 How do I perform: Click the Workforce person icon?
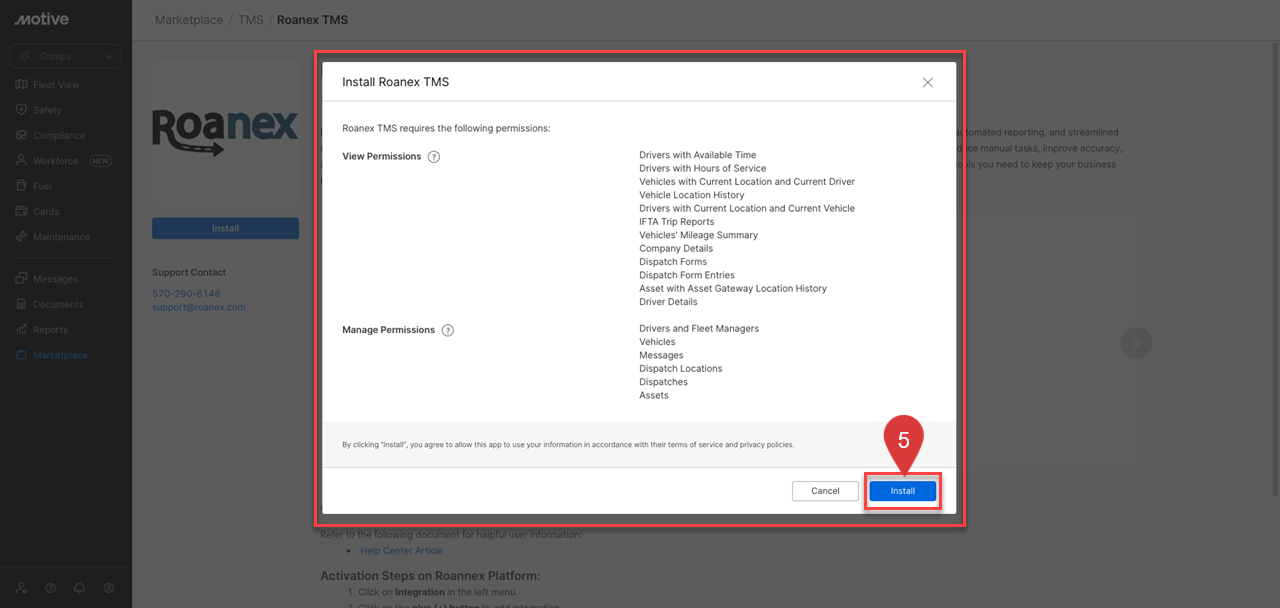(22, 161)
